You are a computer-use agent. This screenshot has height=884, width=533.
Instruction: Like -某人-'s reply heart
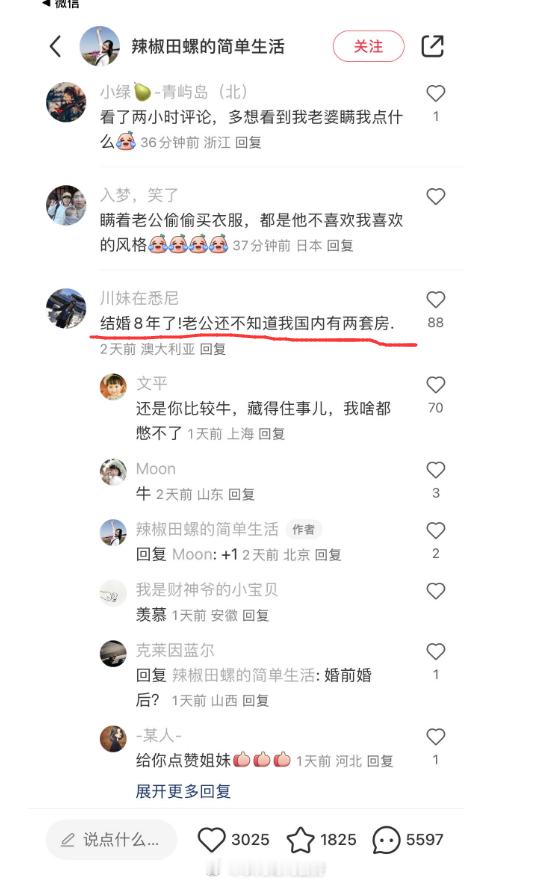[435, 736]
